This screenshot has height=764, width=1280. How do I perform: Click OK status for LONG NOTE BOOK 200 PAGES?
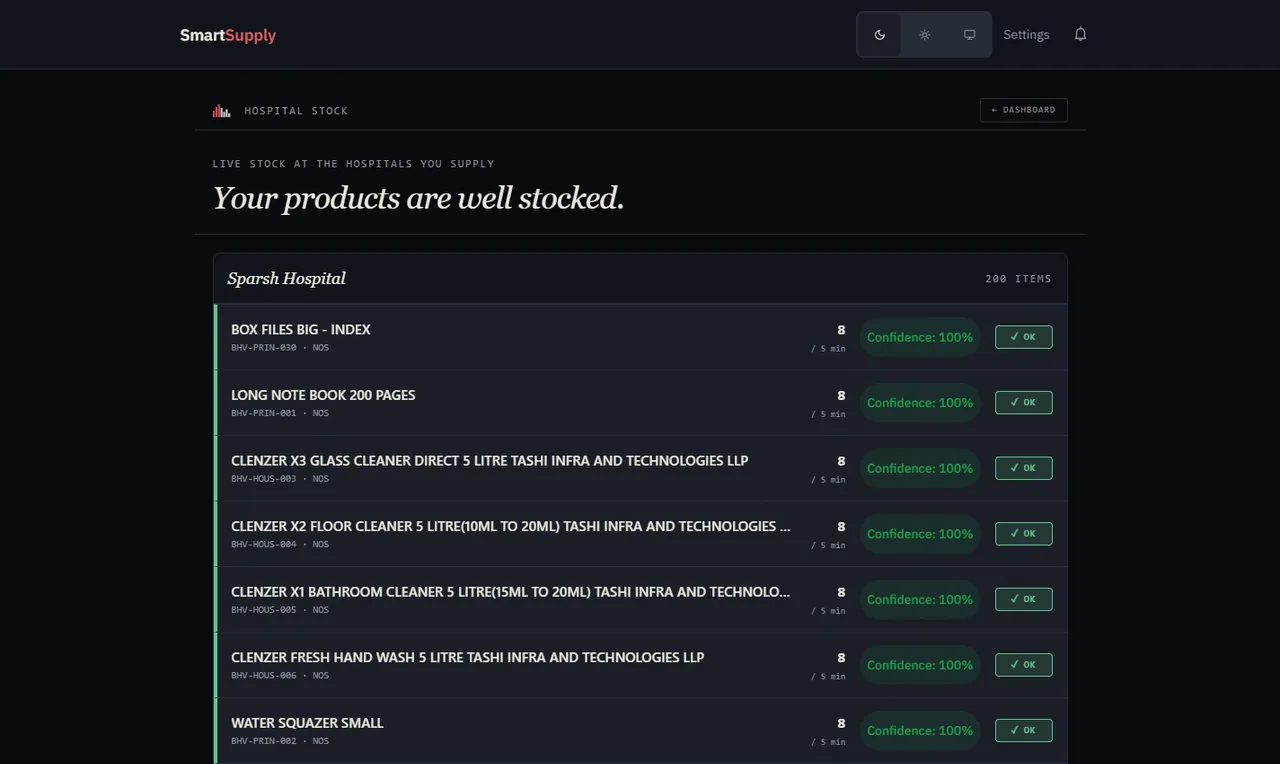[x=1023, y=402]
